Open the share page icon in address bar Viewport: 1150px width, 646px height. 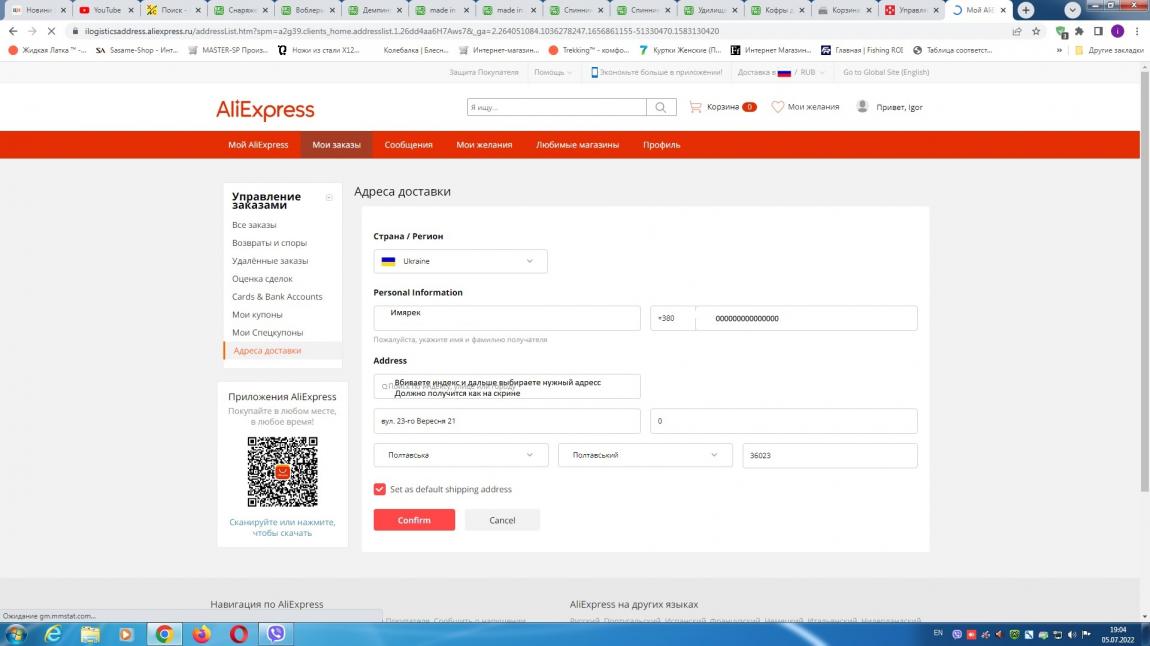1017,31
